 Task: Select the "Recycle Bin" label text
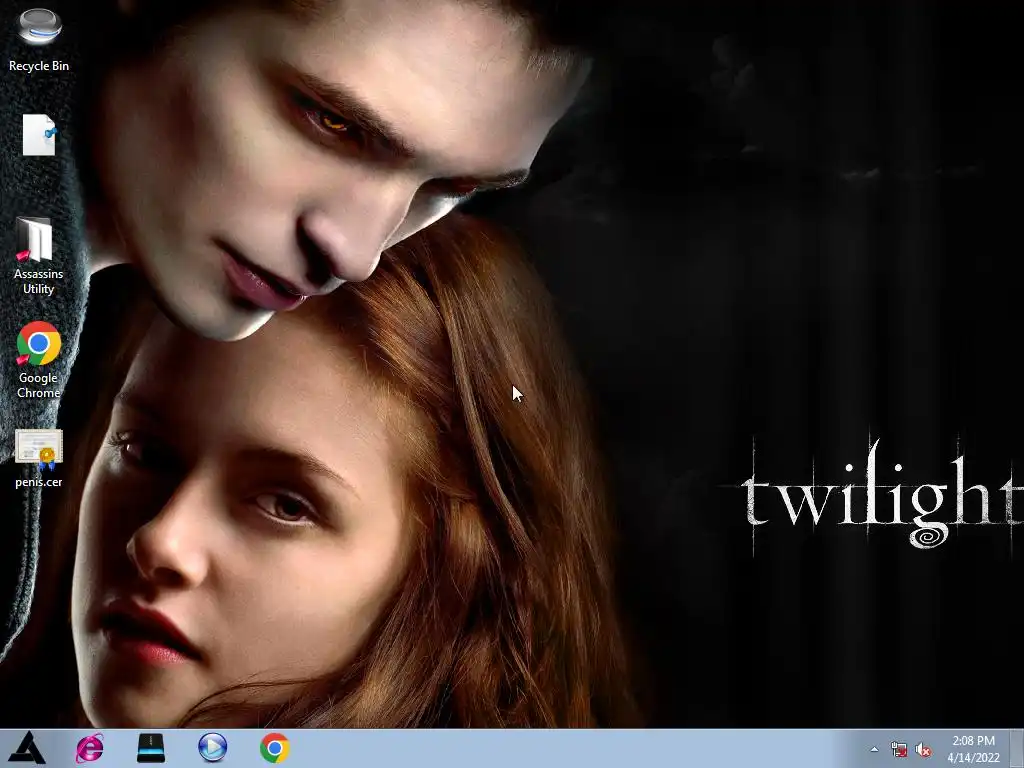(39, 66)
